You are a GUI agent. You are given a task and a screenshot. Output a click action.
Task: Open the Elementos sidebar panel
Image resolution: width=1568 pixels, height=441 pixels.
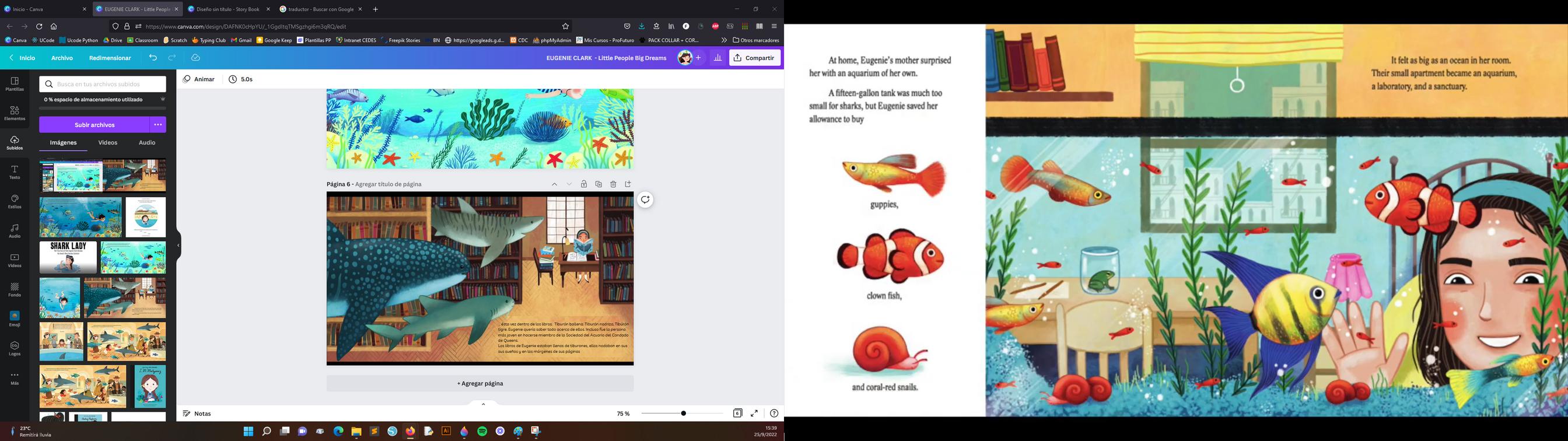coord(15,113)
